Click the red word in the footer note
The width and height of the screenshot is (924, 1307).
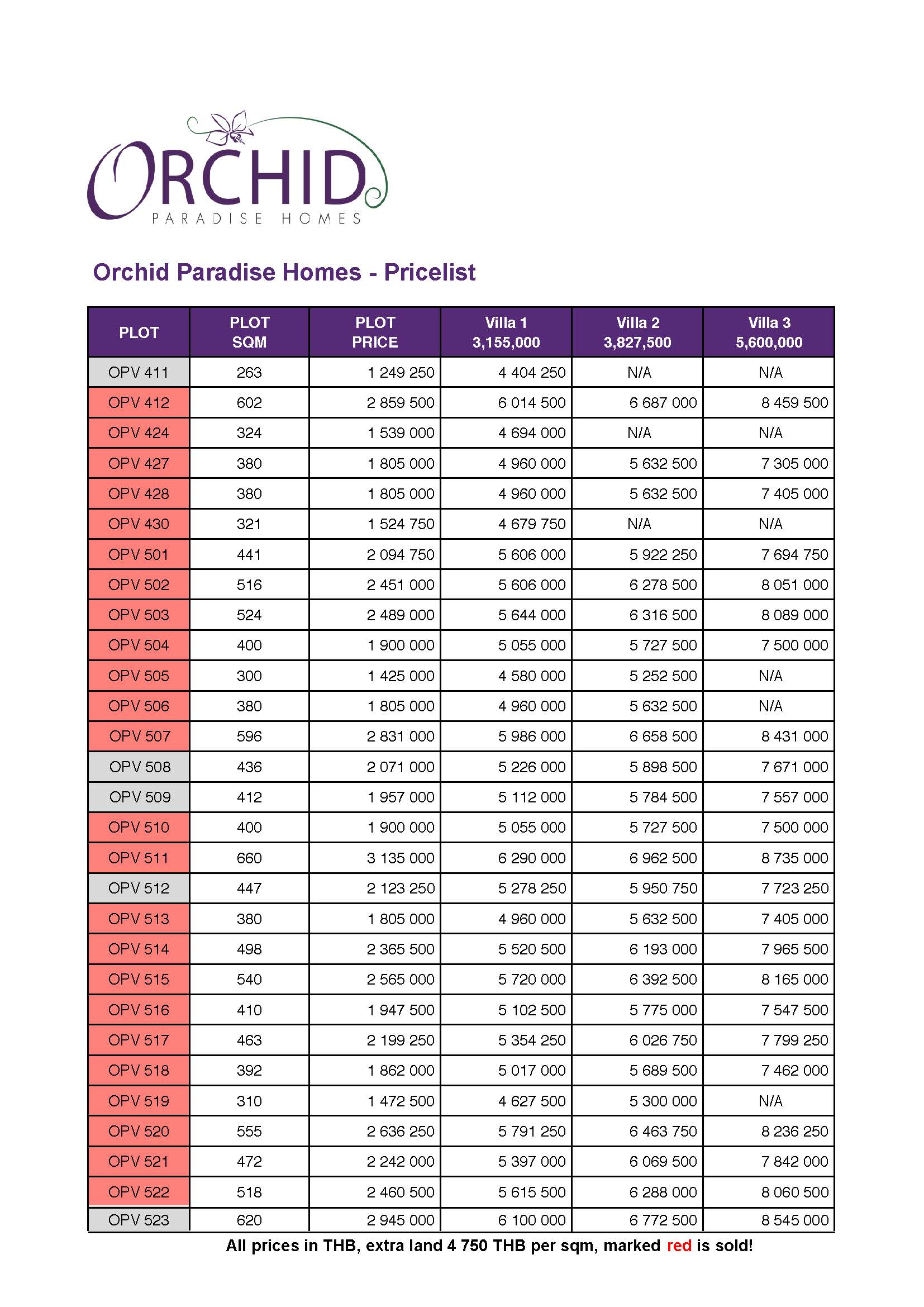679,1246
